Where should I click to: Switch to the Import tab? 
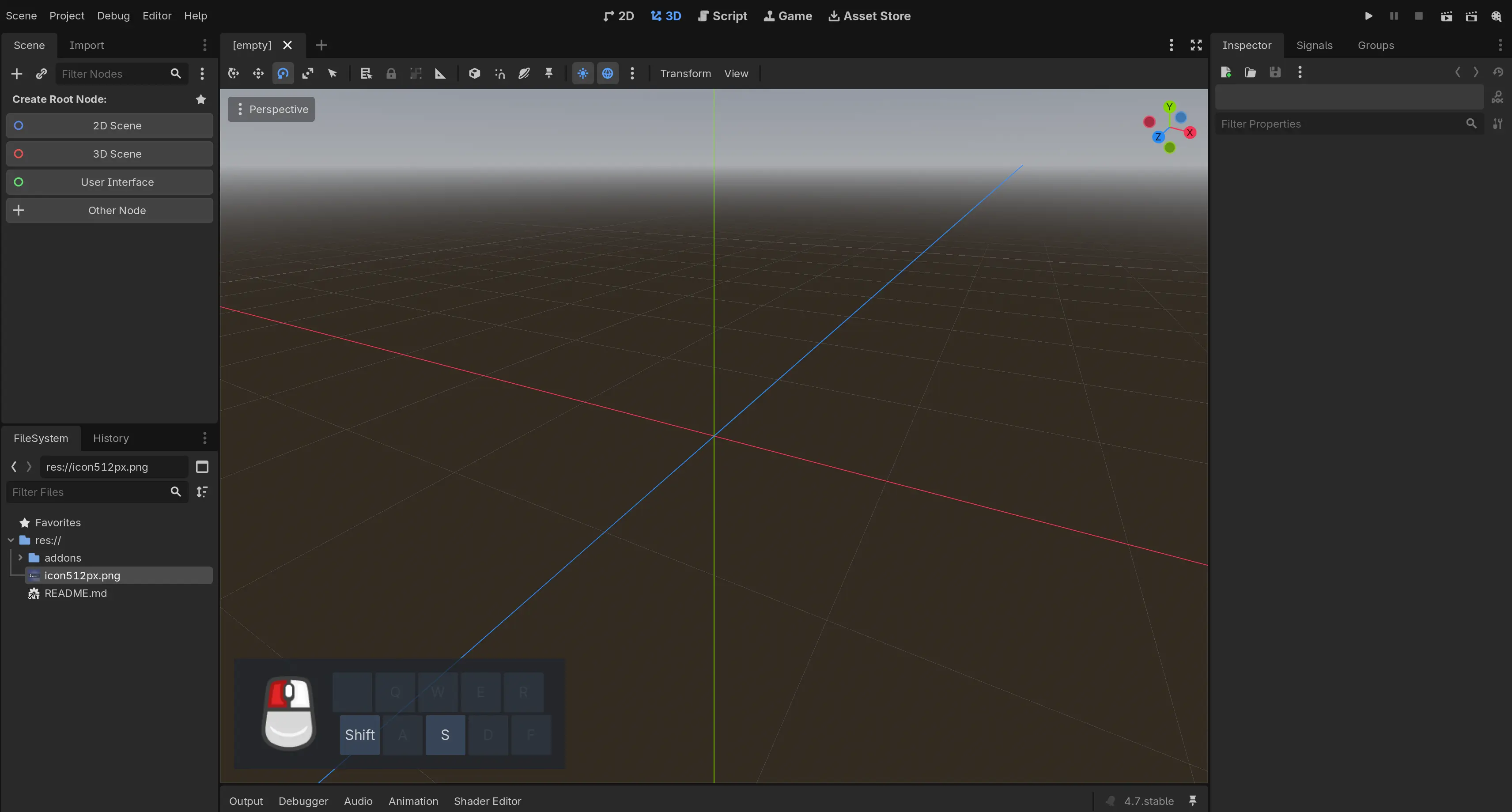point(86,45)
